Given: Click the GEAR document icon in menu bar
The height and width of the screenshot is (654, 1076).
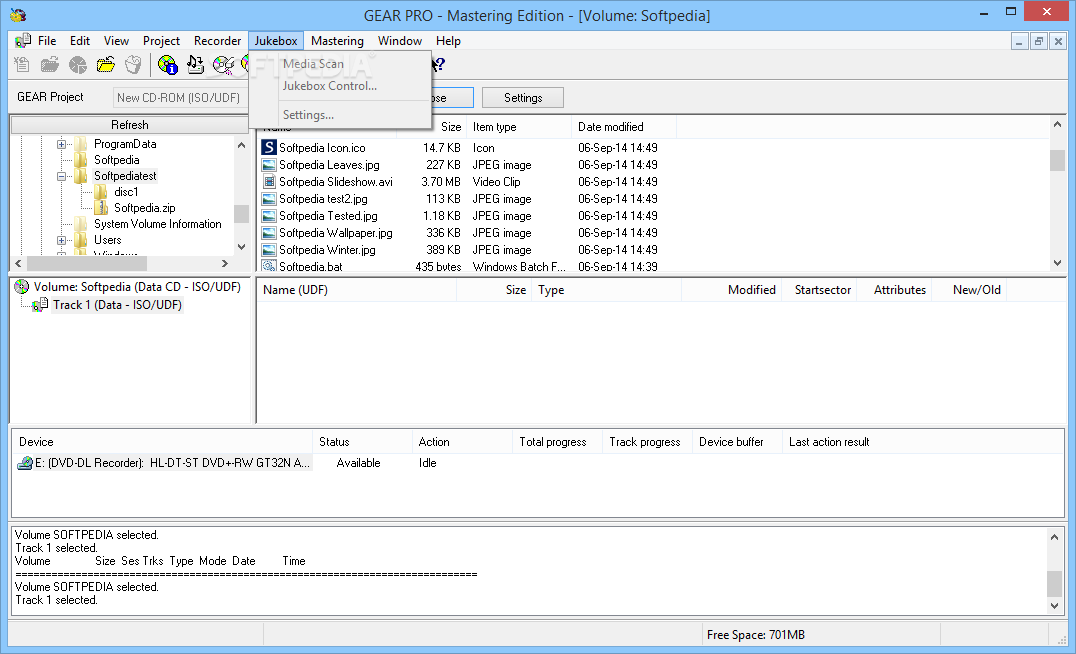Looking at the screenshot, I should coord(23,40).
